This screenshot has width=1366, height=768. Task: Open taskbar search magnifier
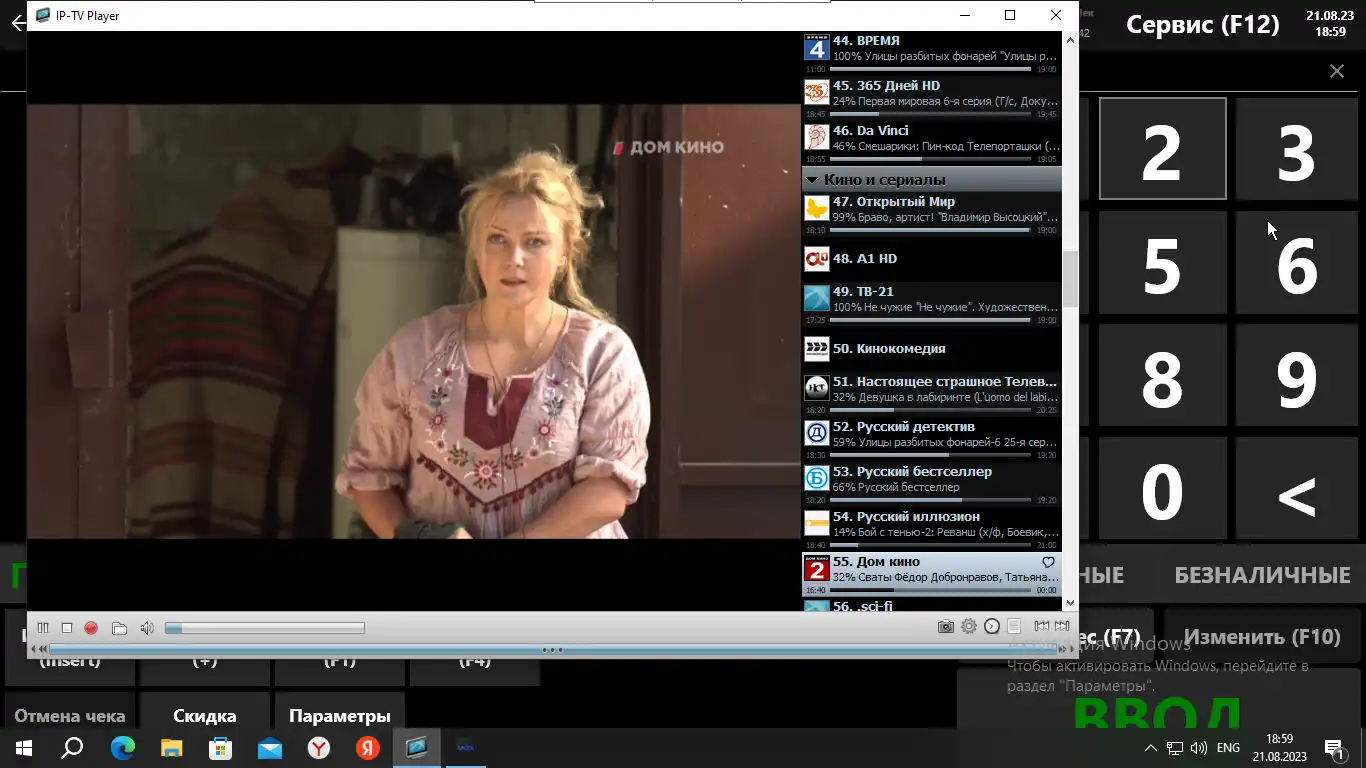[72, 748]
